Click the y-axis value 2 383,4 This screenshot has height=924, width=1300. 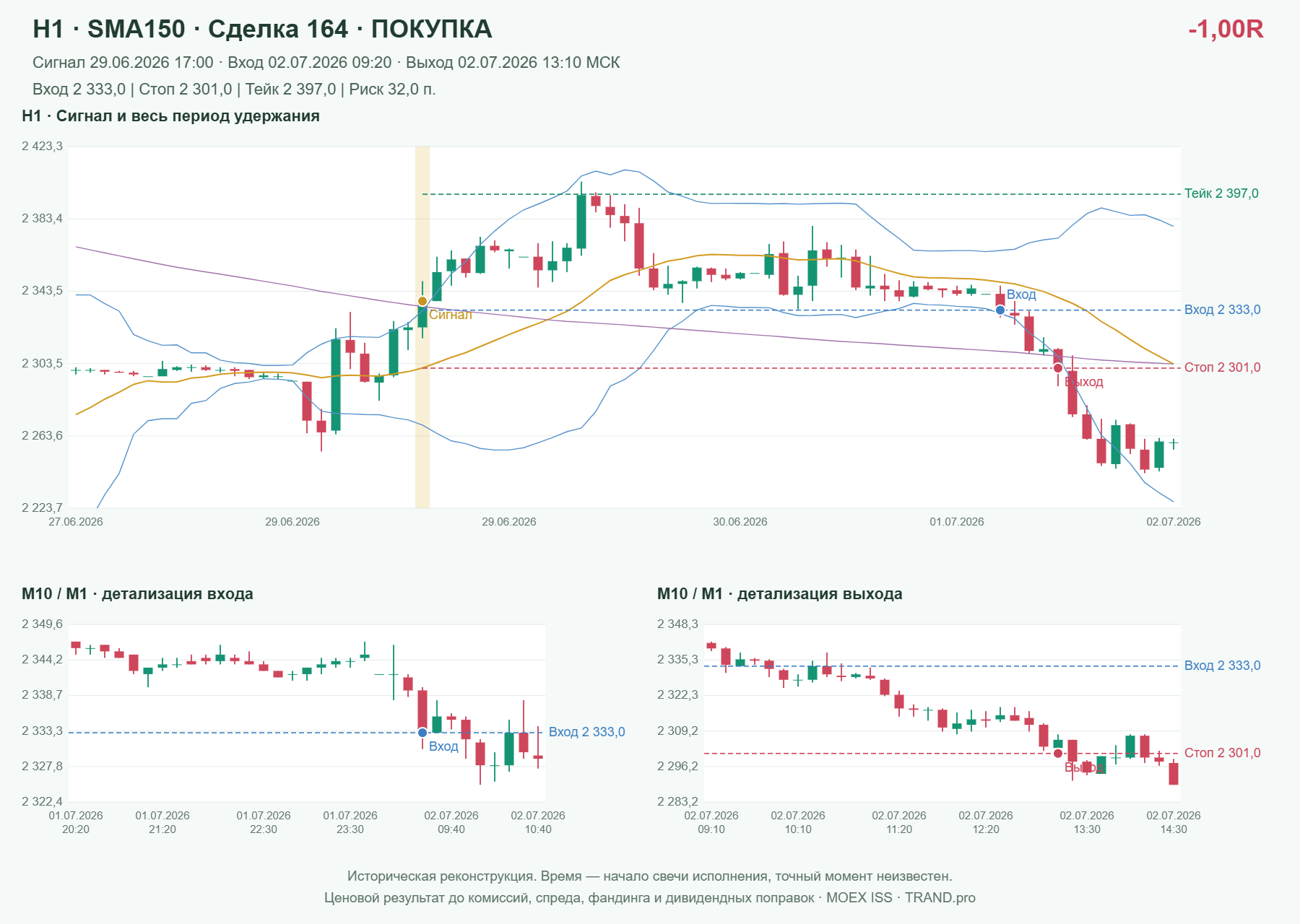(x=42, y=219)
